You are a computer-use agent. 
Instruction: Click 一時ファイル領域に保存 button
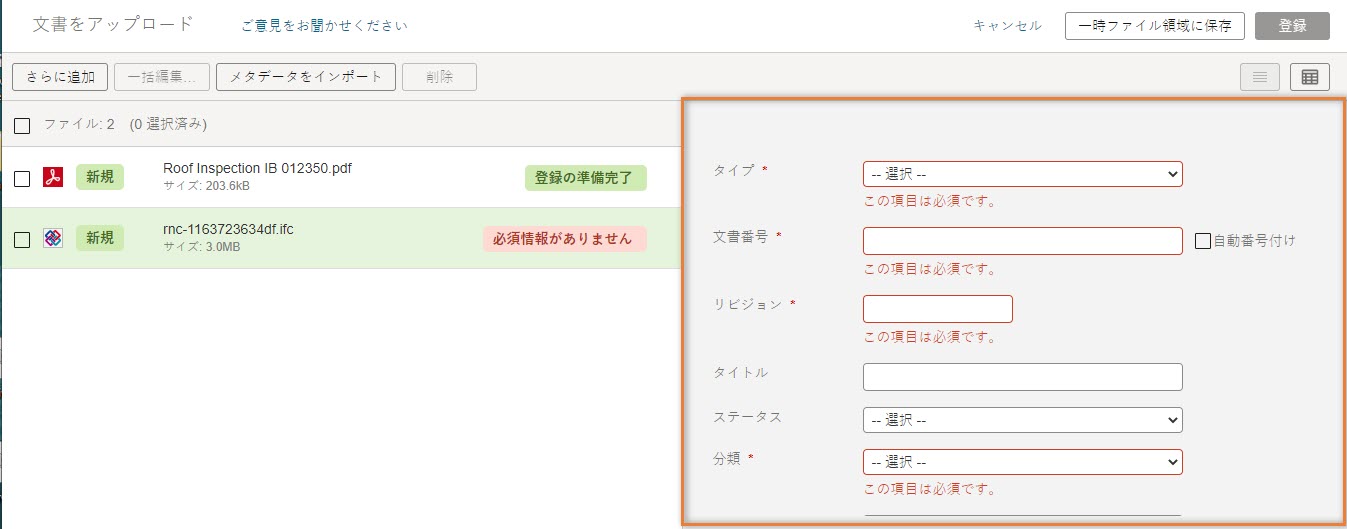tap(1154, 26)
